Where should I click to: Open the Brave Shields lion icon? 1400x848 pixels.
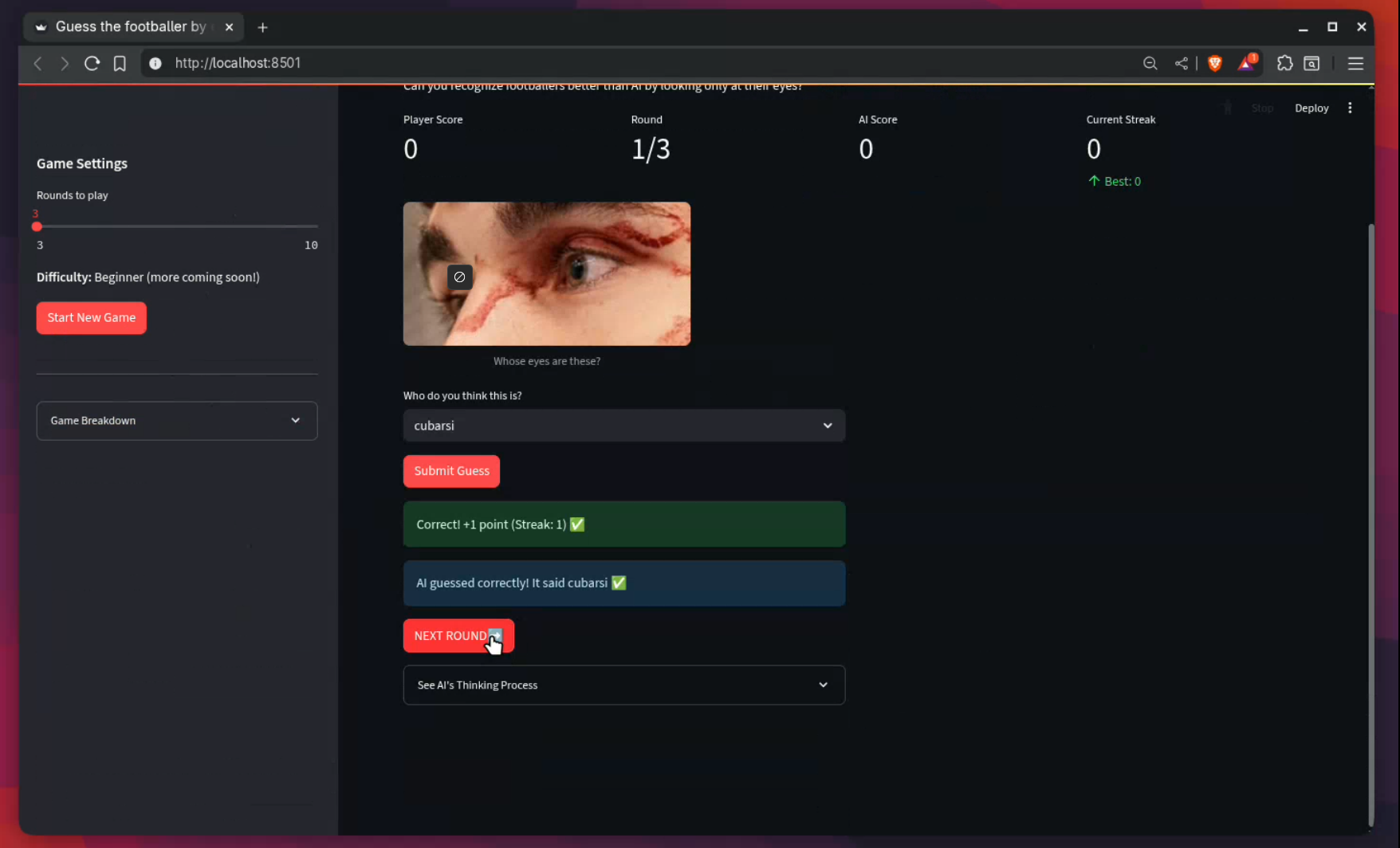click(x=1215, y=63)
